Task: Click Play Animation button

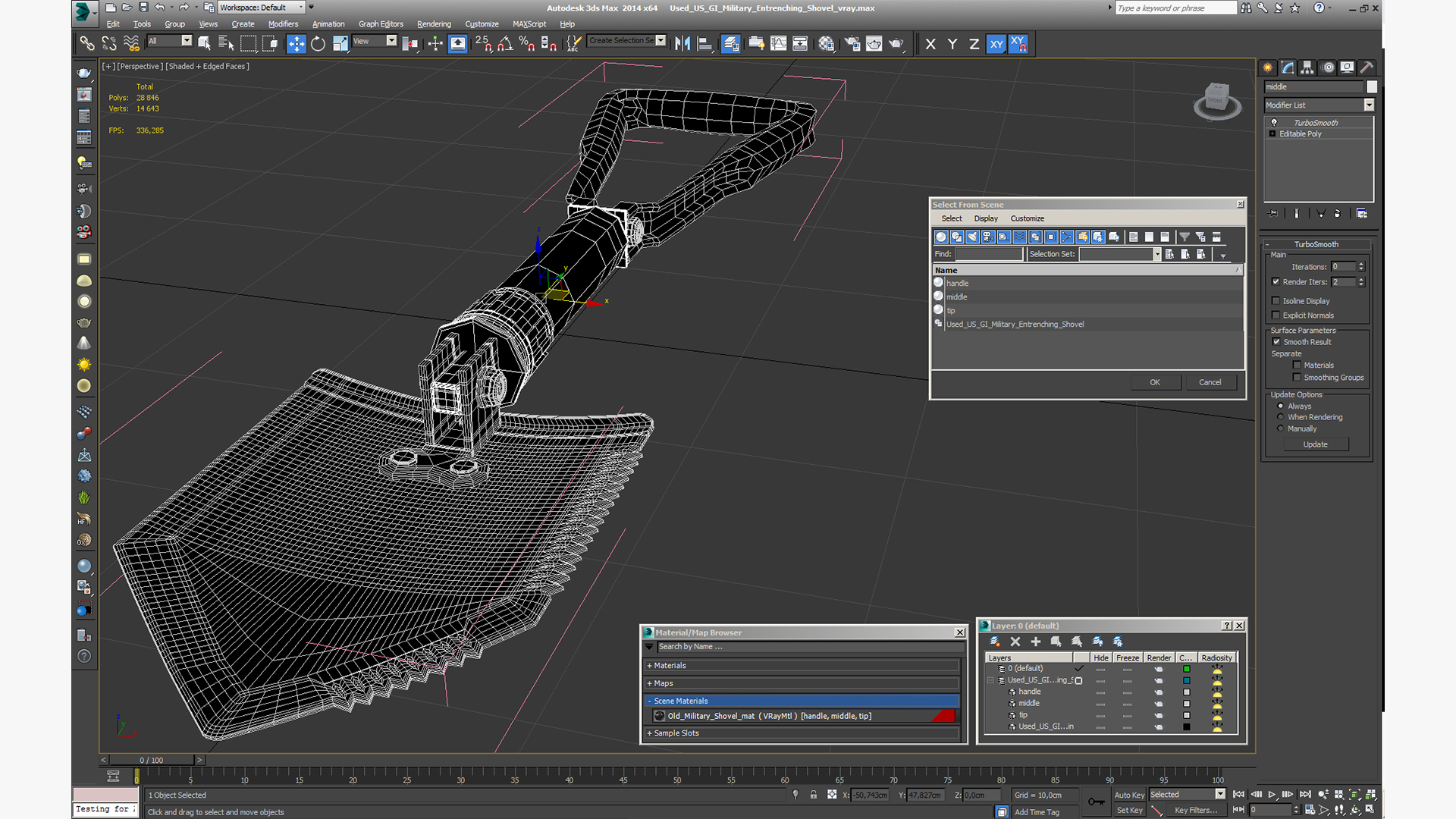Action: (x=1272, y=795)
